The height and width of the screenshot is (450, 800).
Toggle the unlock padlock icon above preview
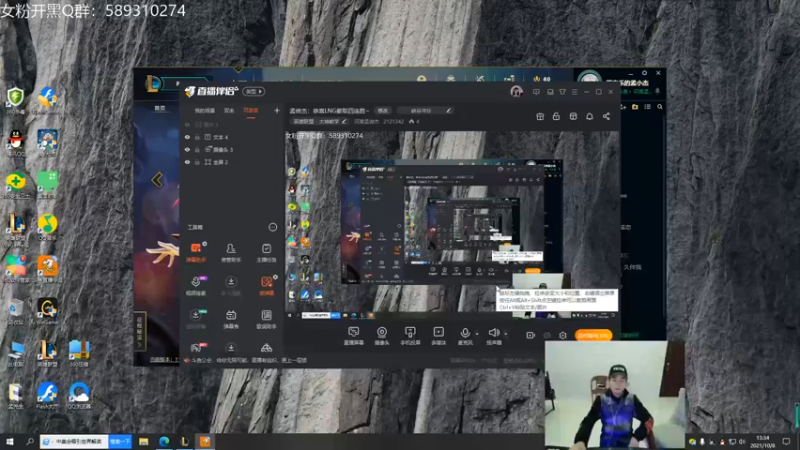click(556, 116)
